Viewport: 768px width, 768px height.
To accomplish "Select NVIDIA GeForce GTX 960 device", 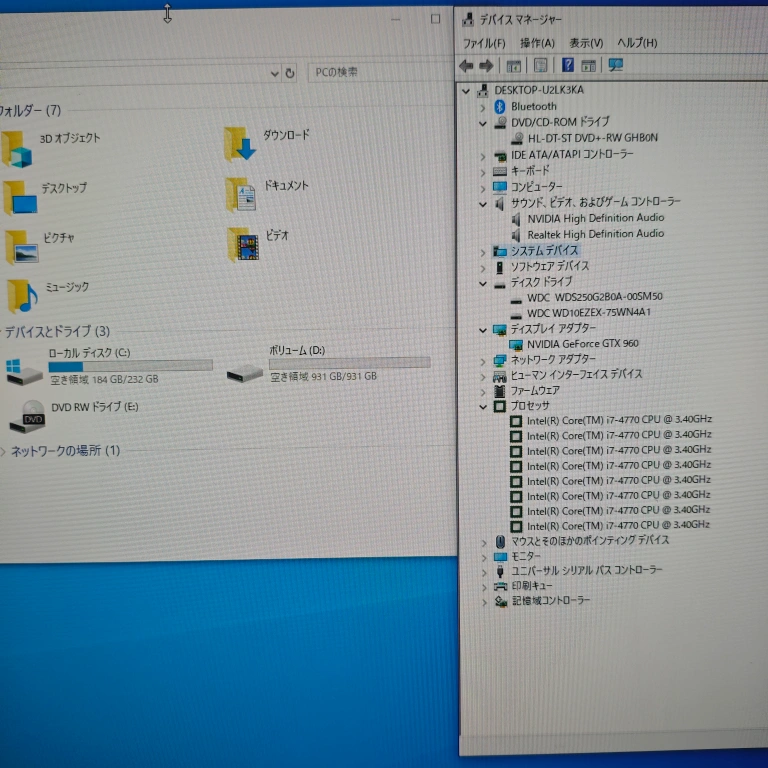I will (x=582, y=344).
